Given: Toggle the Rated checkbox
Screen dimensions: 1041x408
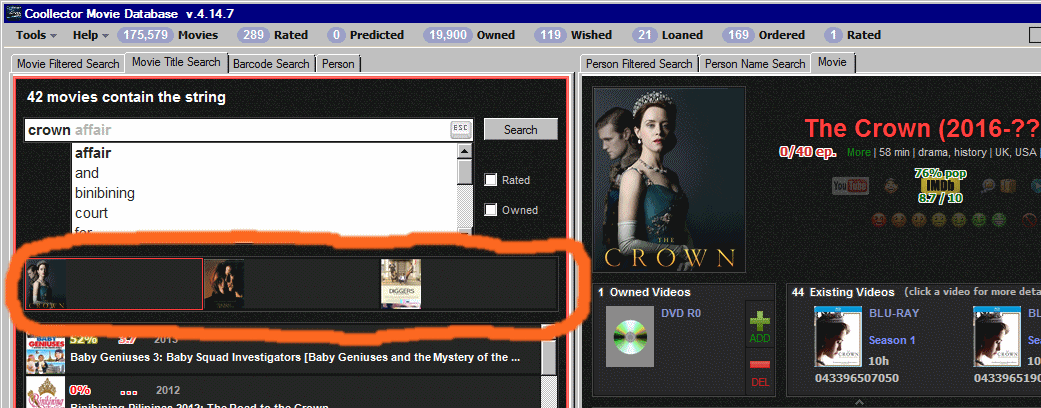Looking at the screenshot, I should (x=491, y=180).
